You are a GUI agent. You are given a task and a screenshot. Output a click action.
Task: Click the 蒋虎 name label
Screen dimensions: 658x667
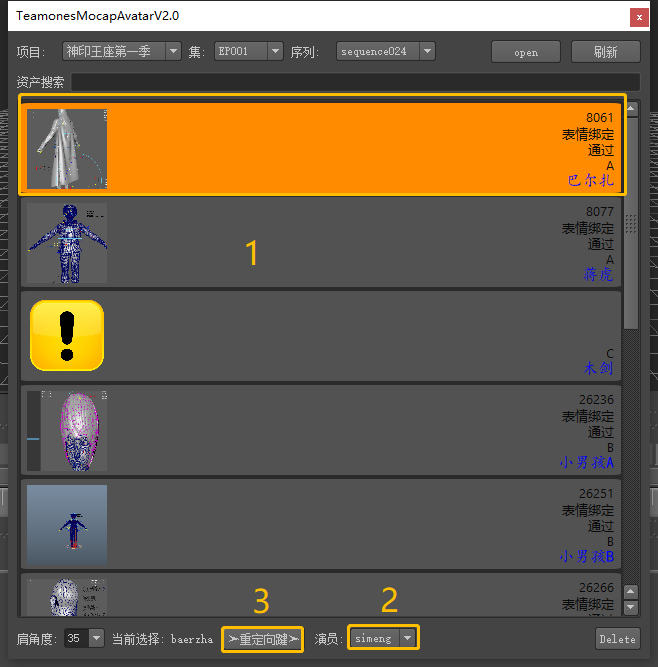pos(598,274)
